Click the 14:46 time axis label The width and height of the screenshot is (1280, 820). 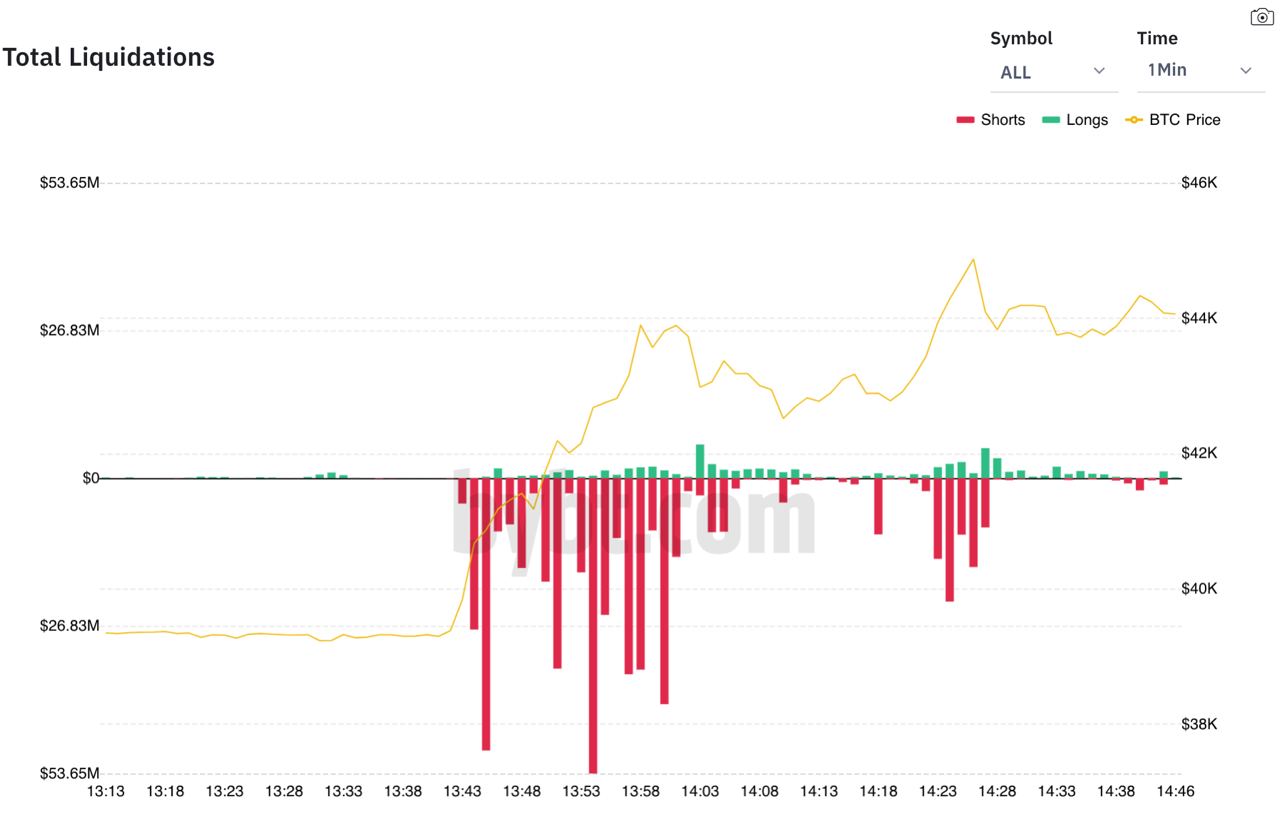(1175, 791)
